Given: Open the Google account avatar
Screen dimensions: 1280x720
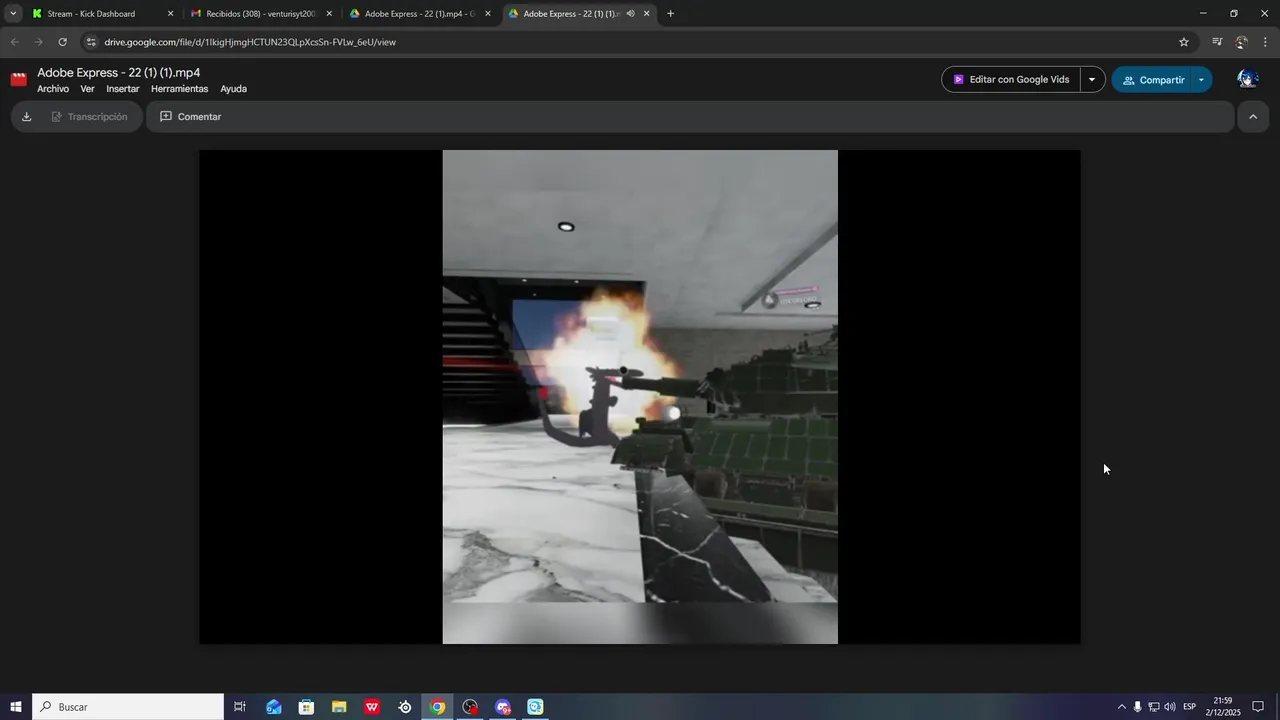Looking at the screenshot, I should click(1247, 80).
